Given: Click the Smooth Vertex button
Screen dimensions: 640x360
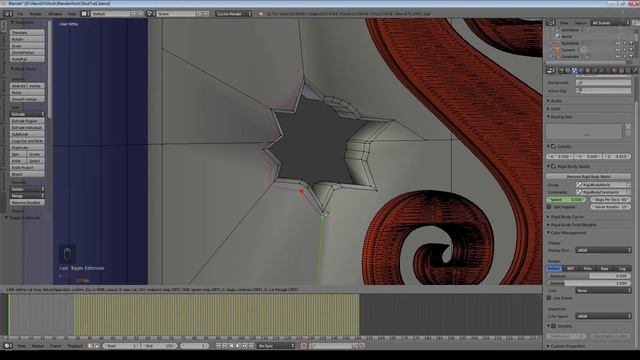Looking at the screenshot, I should pos(27,99).
